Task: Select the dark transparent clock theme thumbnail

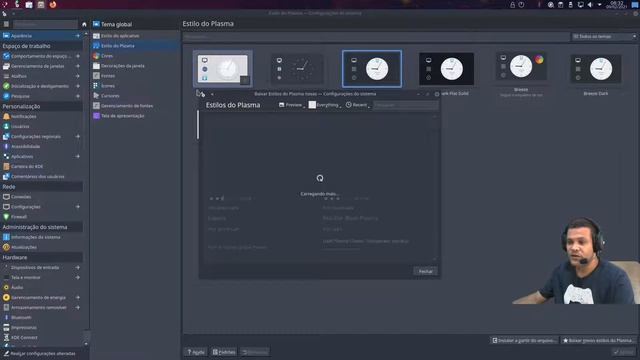Action: pos(297,69)
